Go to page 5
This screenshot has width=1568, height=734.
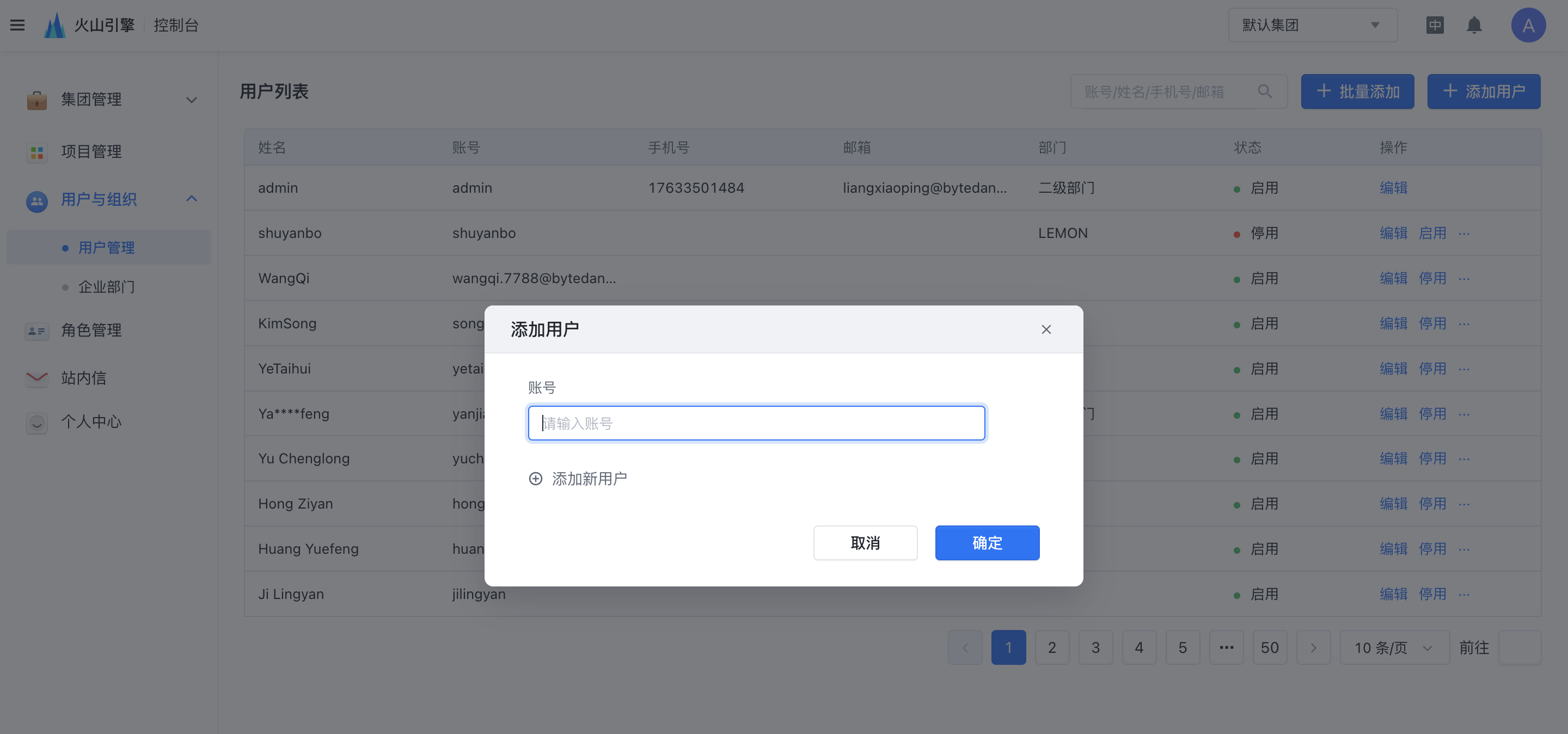pyautogui.click(x=1183, y=647)
